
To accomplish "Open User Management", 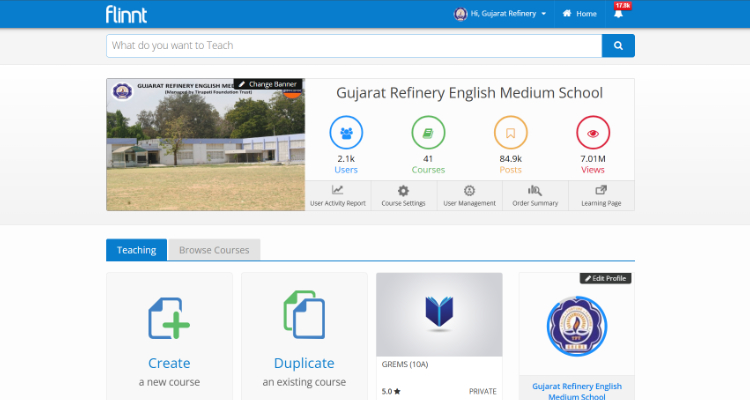I will click(469, 195).
